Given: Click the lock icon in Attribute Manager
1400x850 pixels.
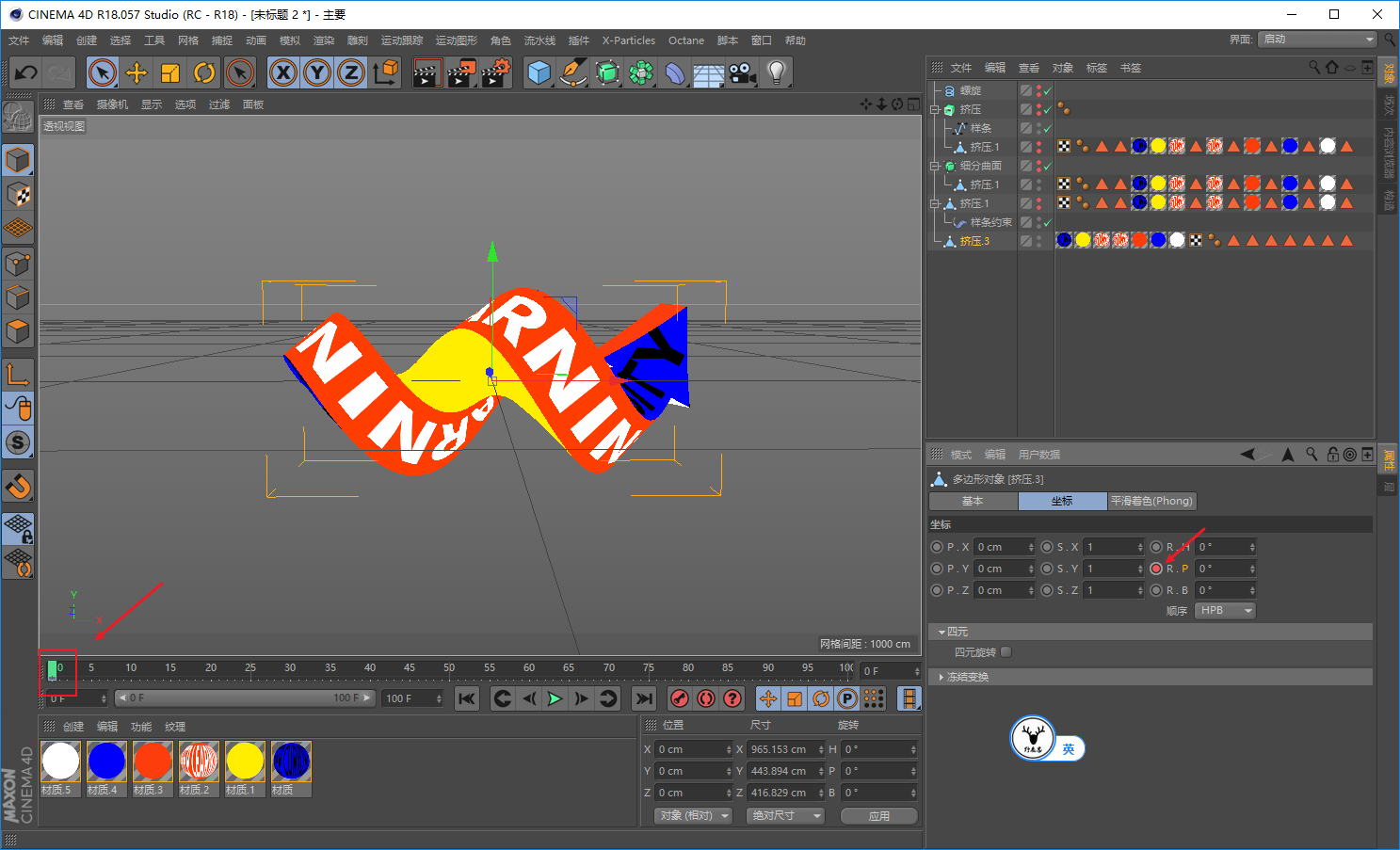Looking at the screenshot, I should coord(1332,454).
